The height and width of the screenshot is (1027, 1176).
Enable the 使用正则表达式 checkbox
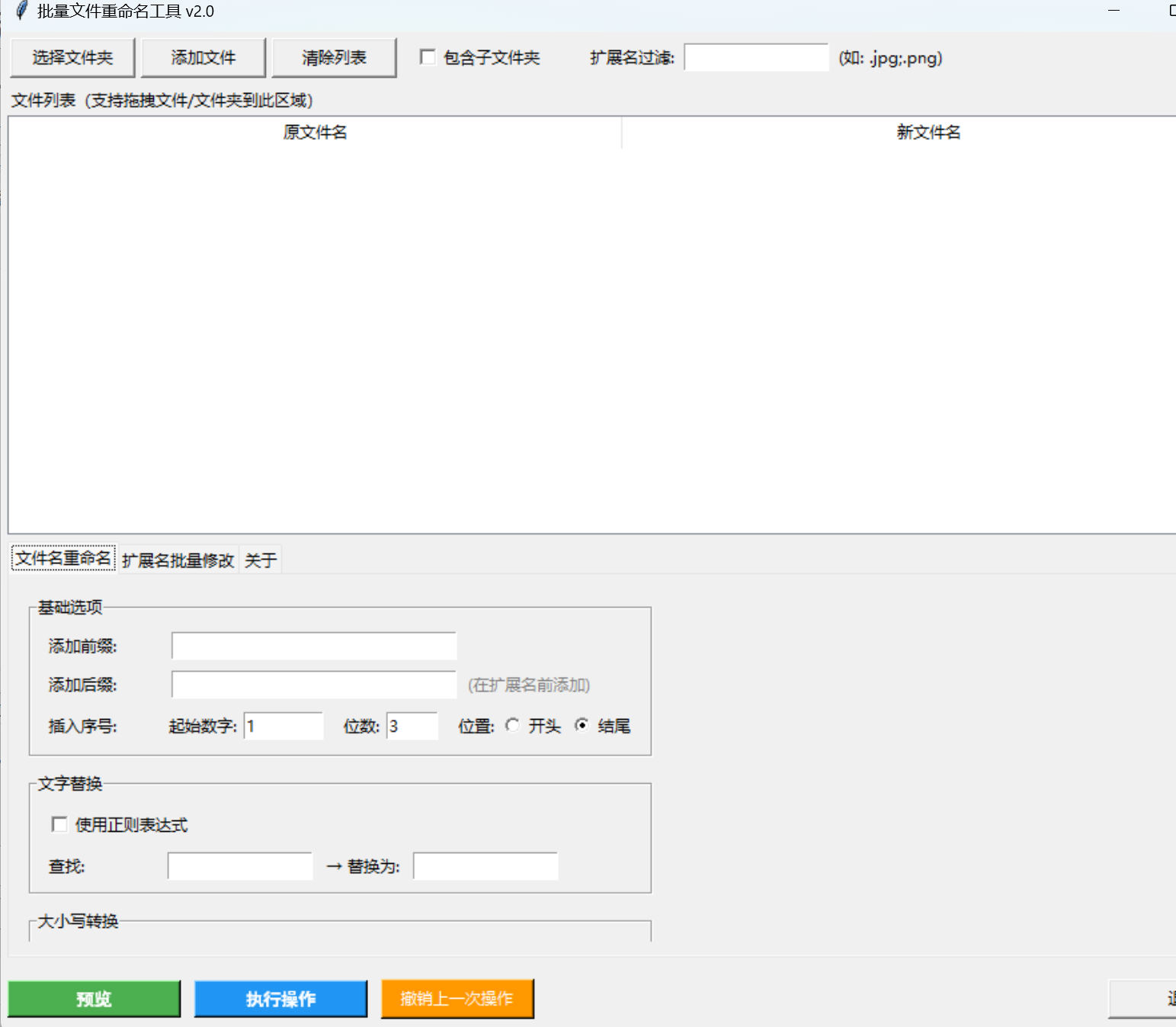pos(59,824)
